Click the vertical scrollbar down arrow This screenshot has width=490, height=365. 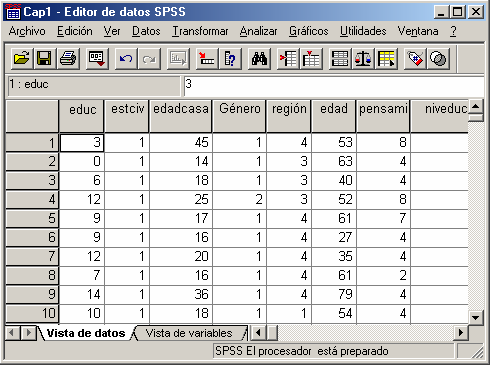tap(476, 318)
